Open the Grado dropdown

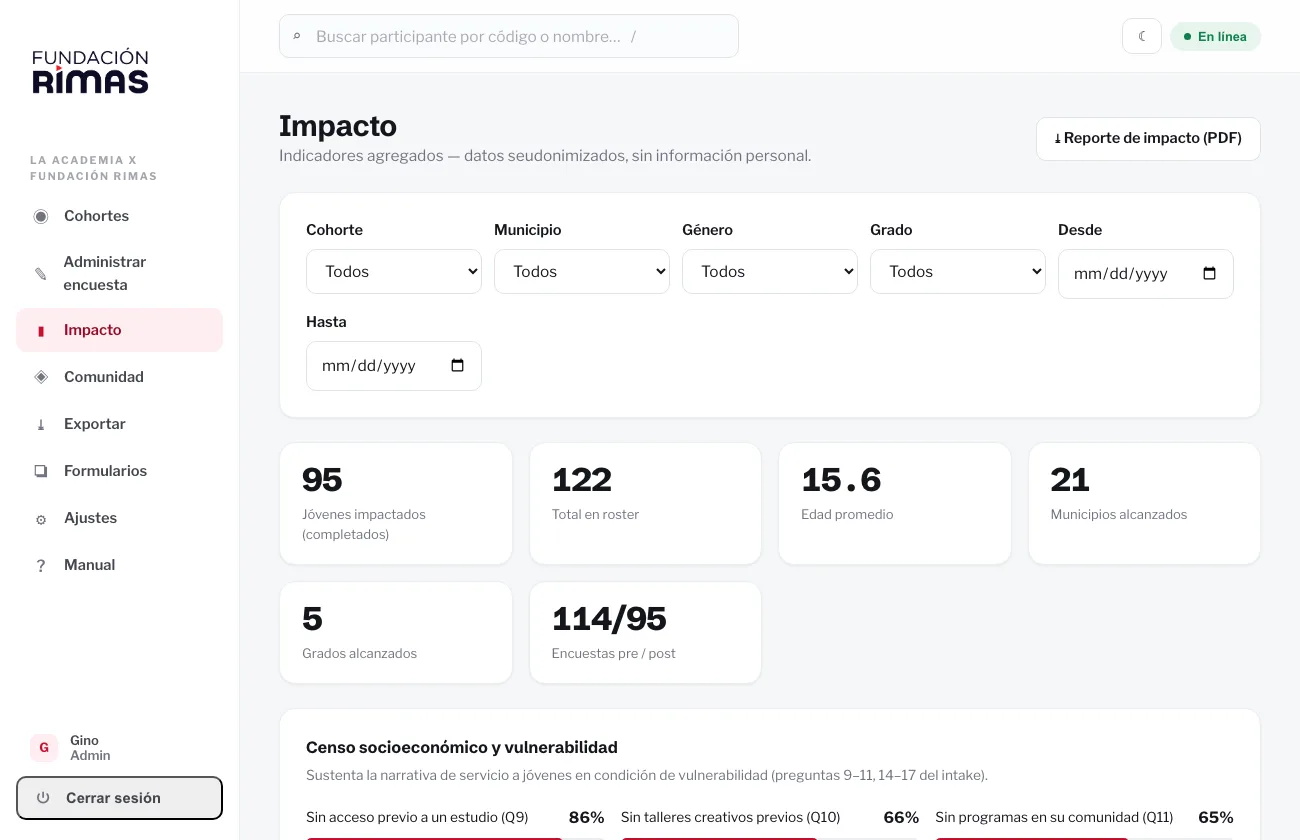point(958,271)
